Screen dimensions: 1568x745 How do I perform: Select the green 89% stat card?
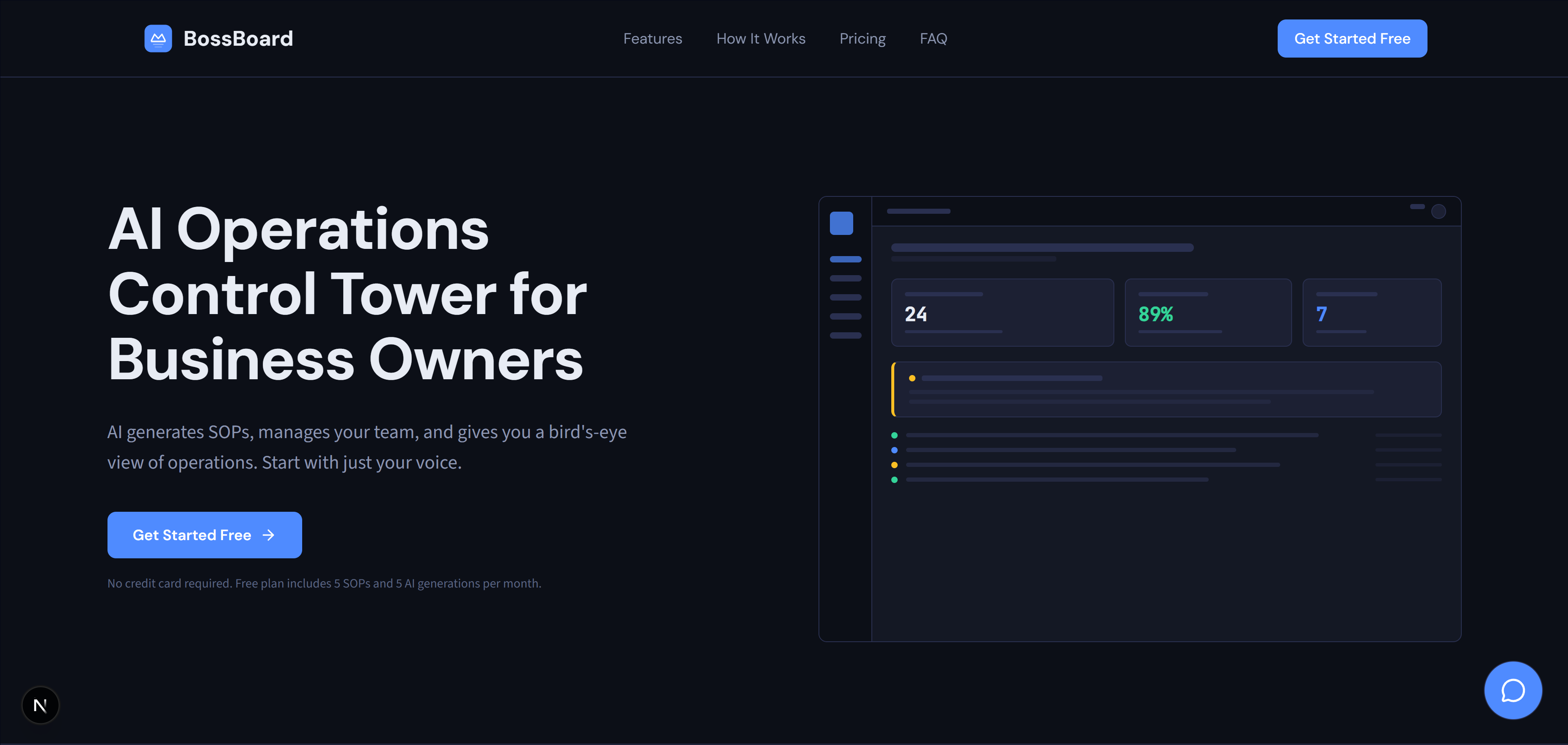click(x=1208, y=312)
